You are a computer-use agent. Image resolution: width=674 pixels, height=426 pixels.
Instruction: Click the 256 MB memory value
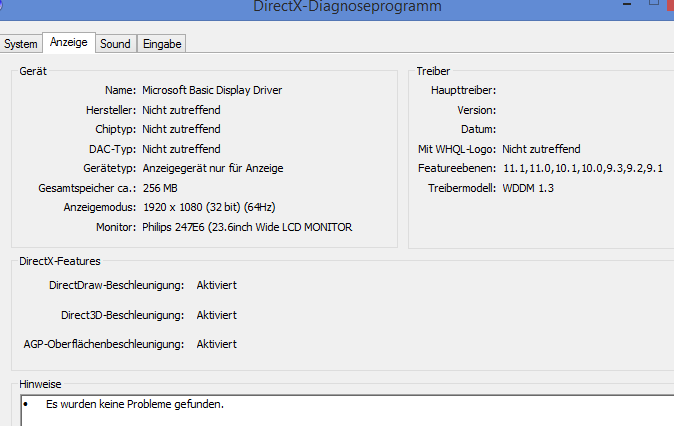(160, 188)
